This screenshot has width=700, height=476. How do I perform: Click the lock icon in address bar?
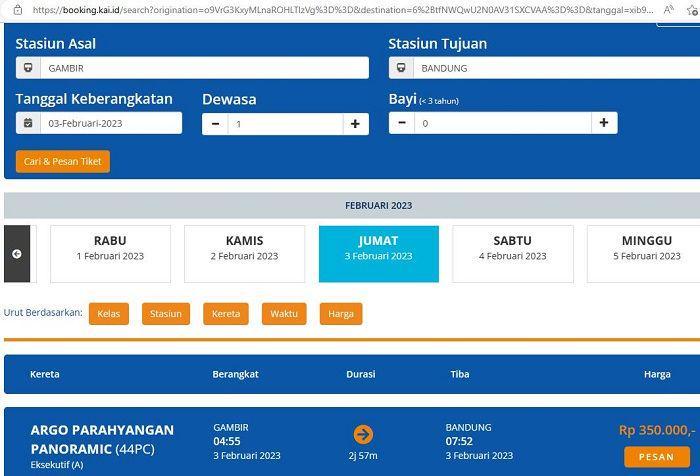coord(17,9)
